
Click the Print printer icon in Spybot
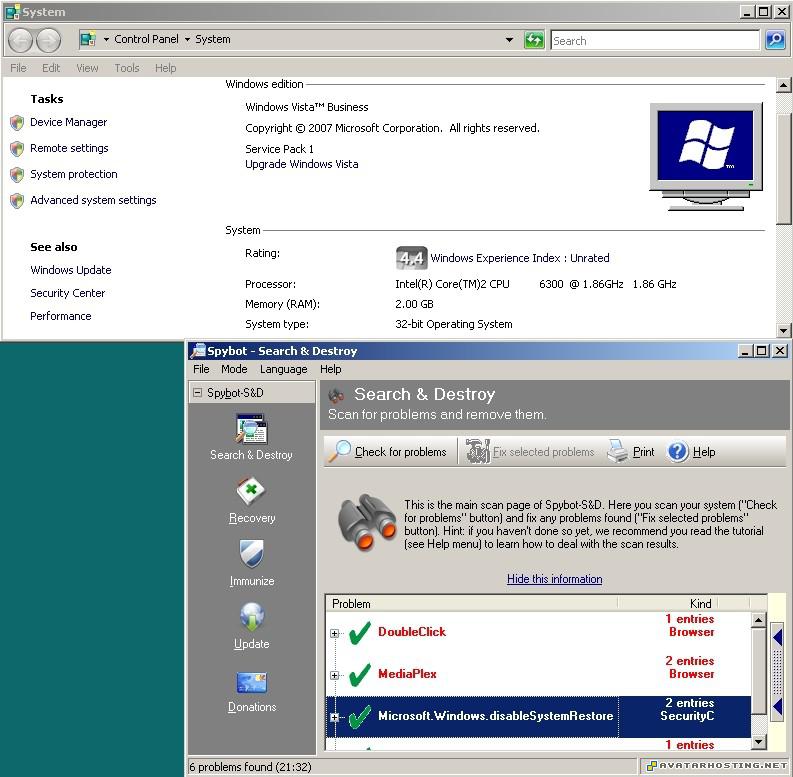click(618, 451)
